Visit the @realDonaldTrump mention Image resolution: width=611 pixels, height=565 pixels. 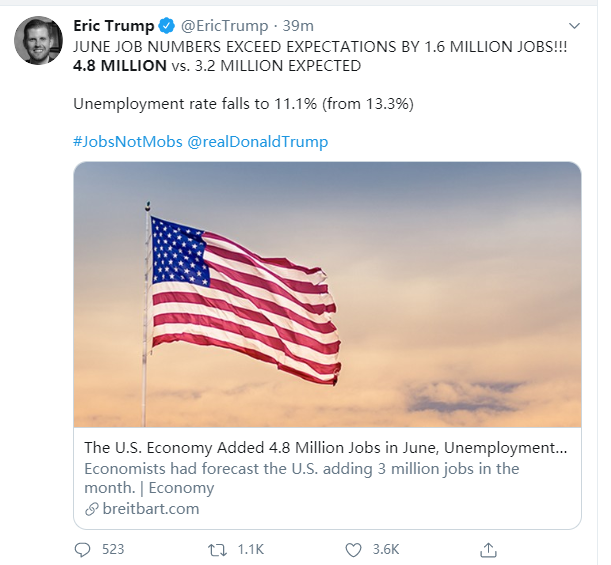click(x=258, y=141)
